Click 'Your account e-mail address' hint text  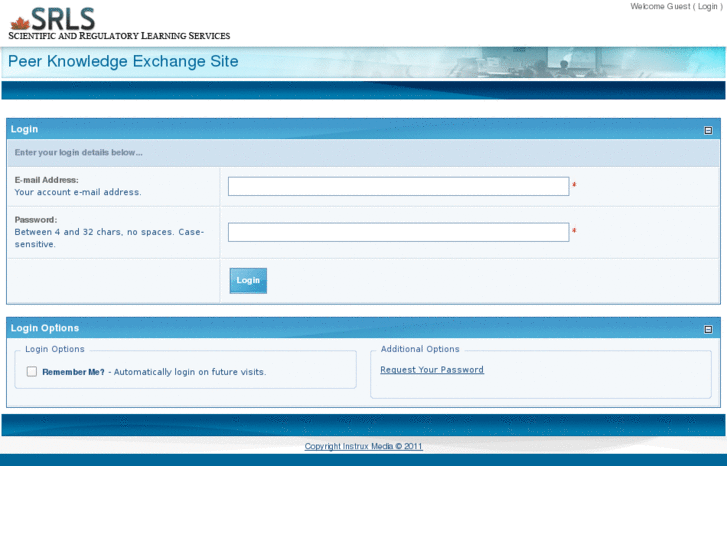(78, 192)
